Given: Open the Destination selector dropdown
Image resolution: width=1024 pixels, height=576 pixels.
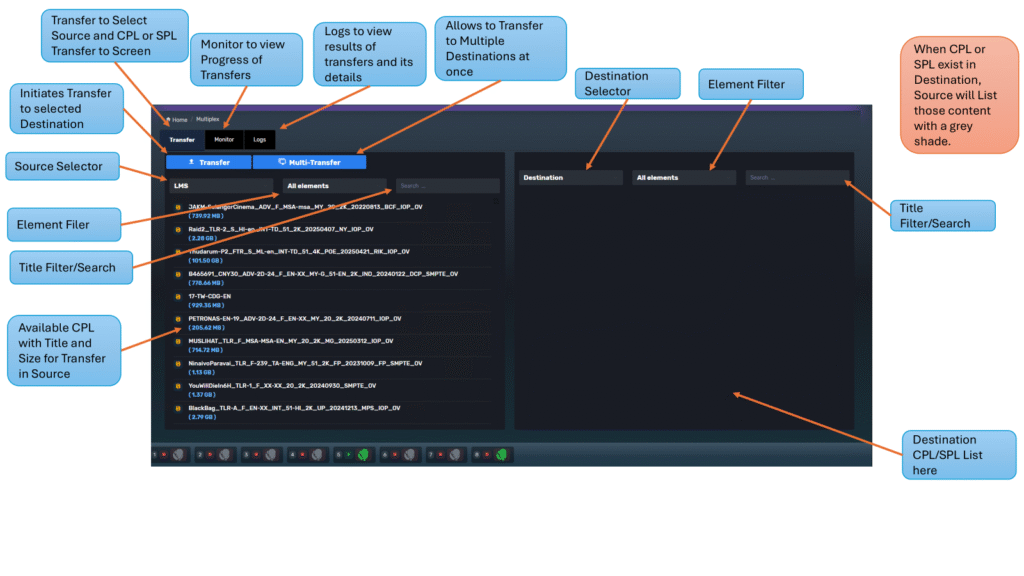Looking at the screenshot, I should [x=570, y=178].
